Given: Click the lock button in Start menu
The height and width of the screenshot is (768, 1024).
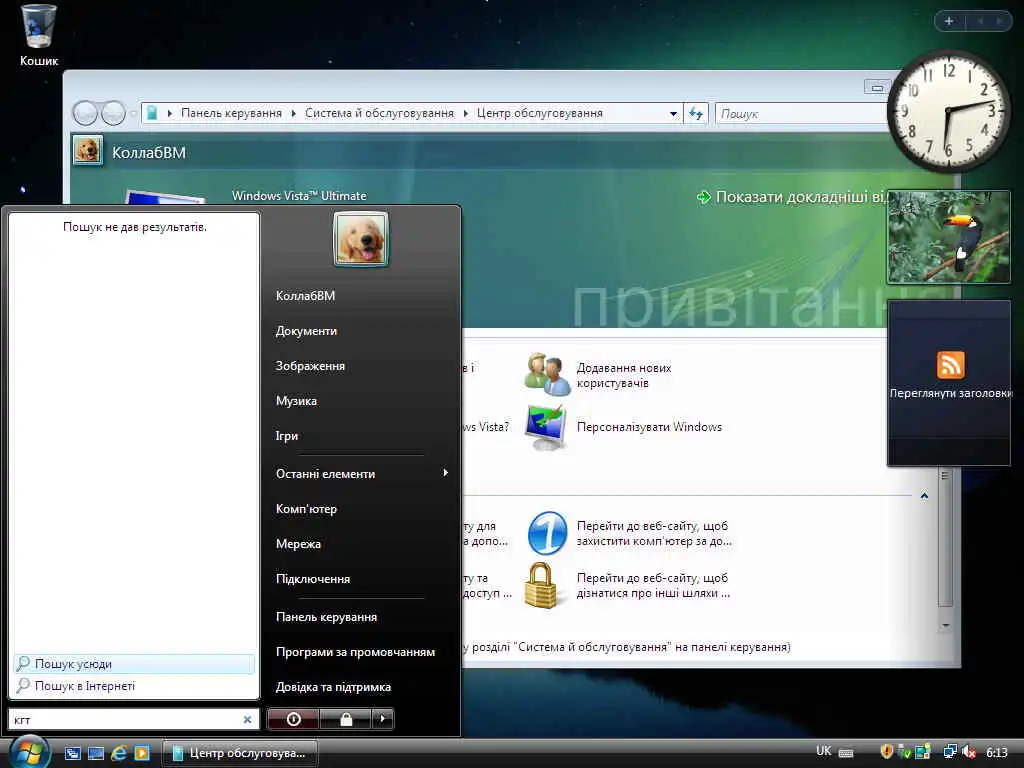Looking at the screenshot, I should (x=346, y=719).
